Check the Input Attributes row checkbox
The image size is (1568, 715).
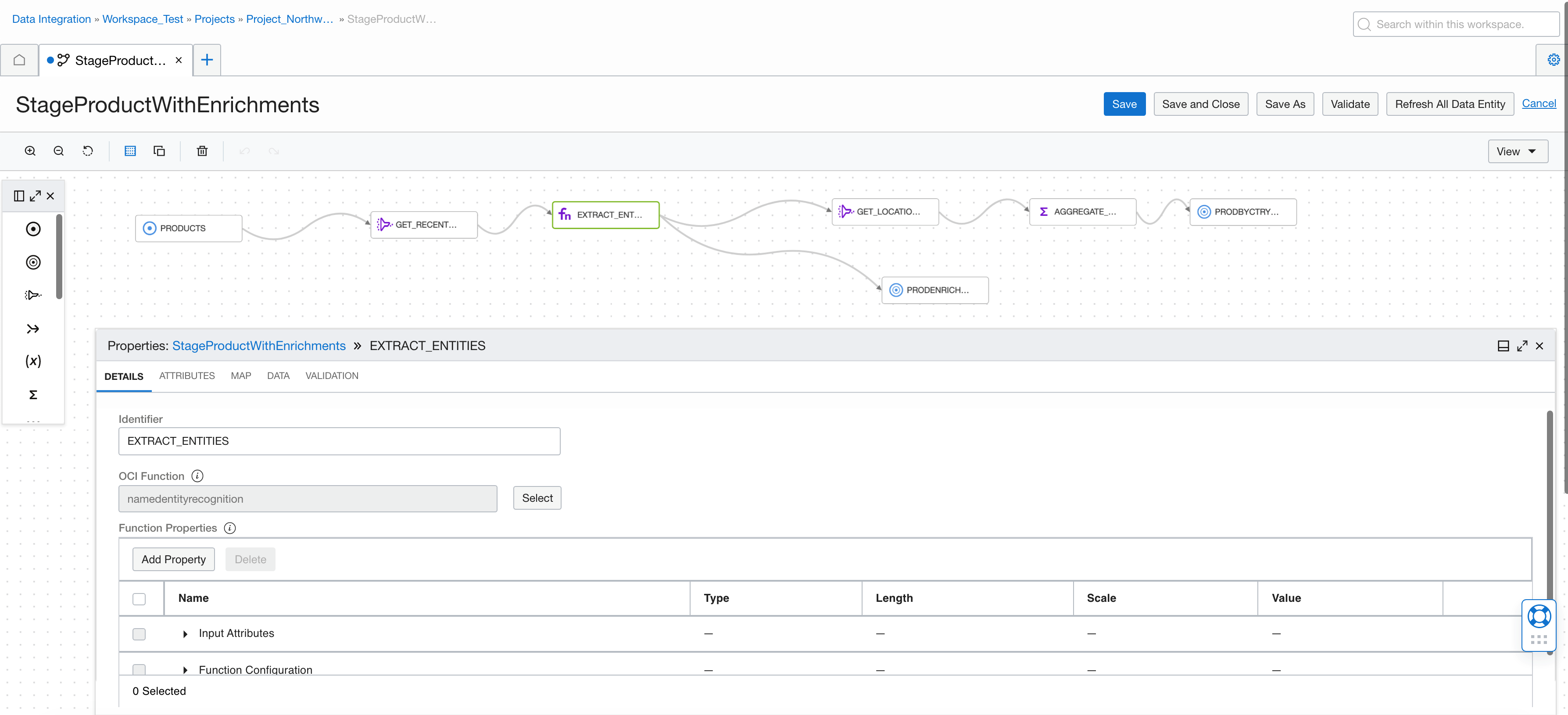140,633
